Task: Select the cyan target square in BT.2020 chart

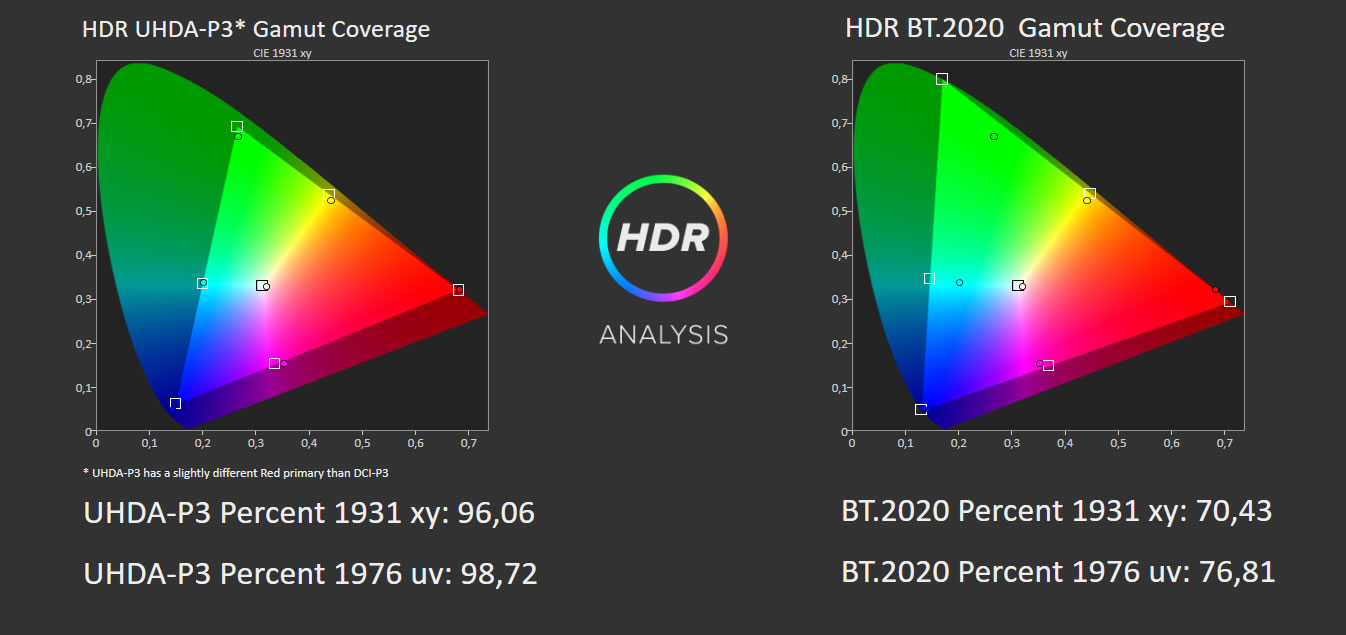Action: tap(929, 278)
